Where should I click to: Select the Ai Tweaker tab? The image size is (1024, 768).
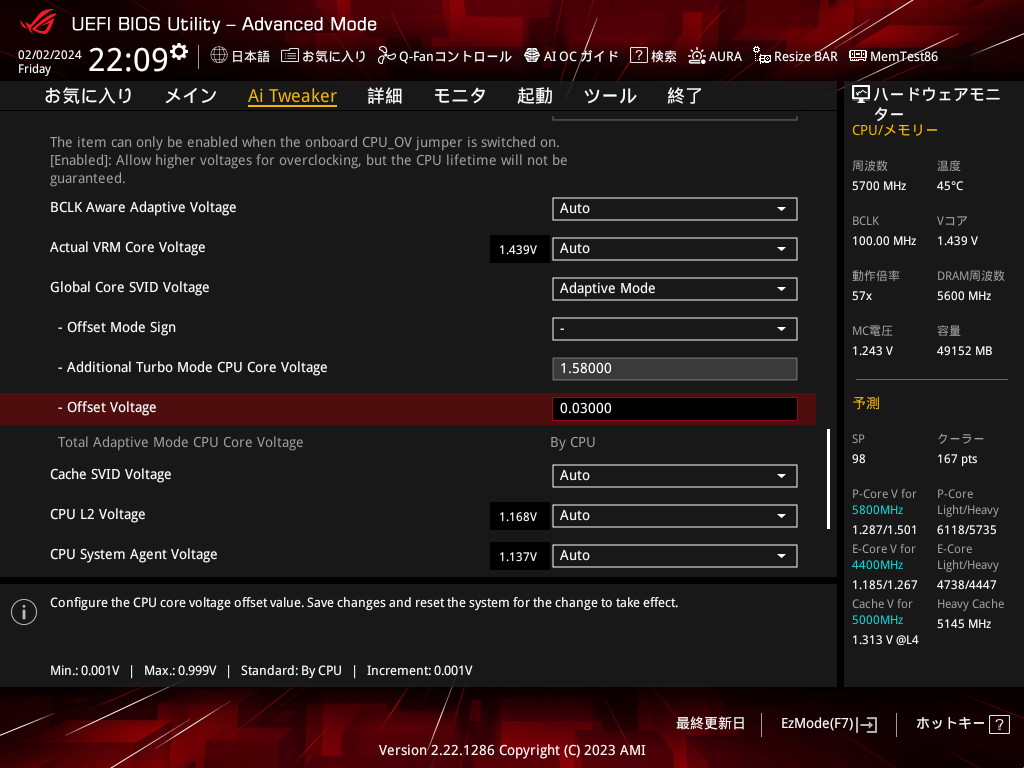pos(292,96)
